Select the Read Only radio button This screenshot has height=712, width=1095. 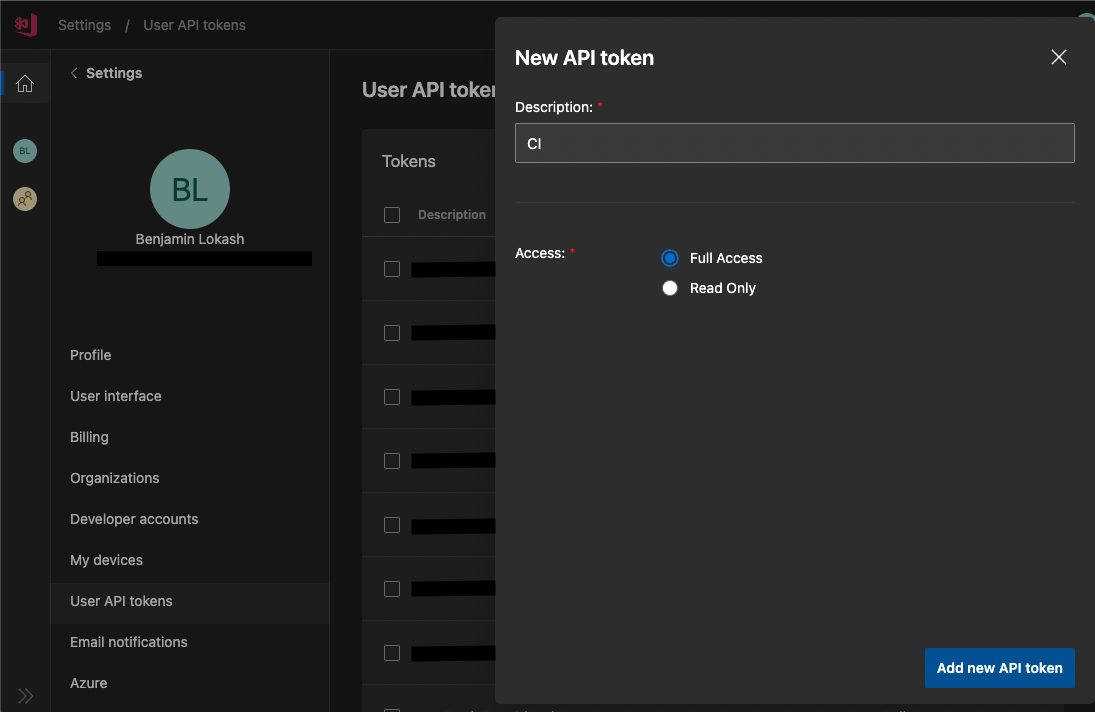tap(670, 288)
